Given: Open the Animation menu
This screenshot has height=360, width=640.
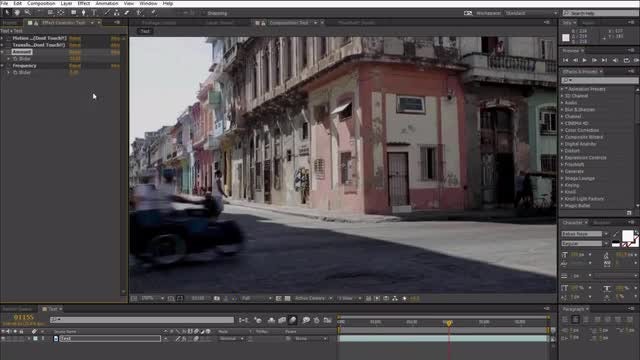Looking at the screenshot, I should (107, 3).
